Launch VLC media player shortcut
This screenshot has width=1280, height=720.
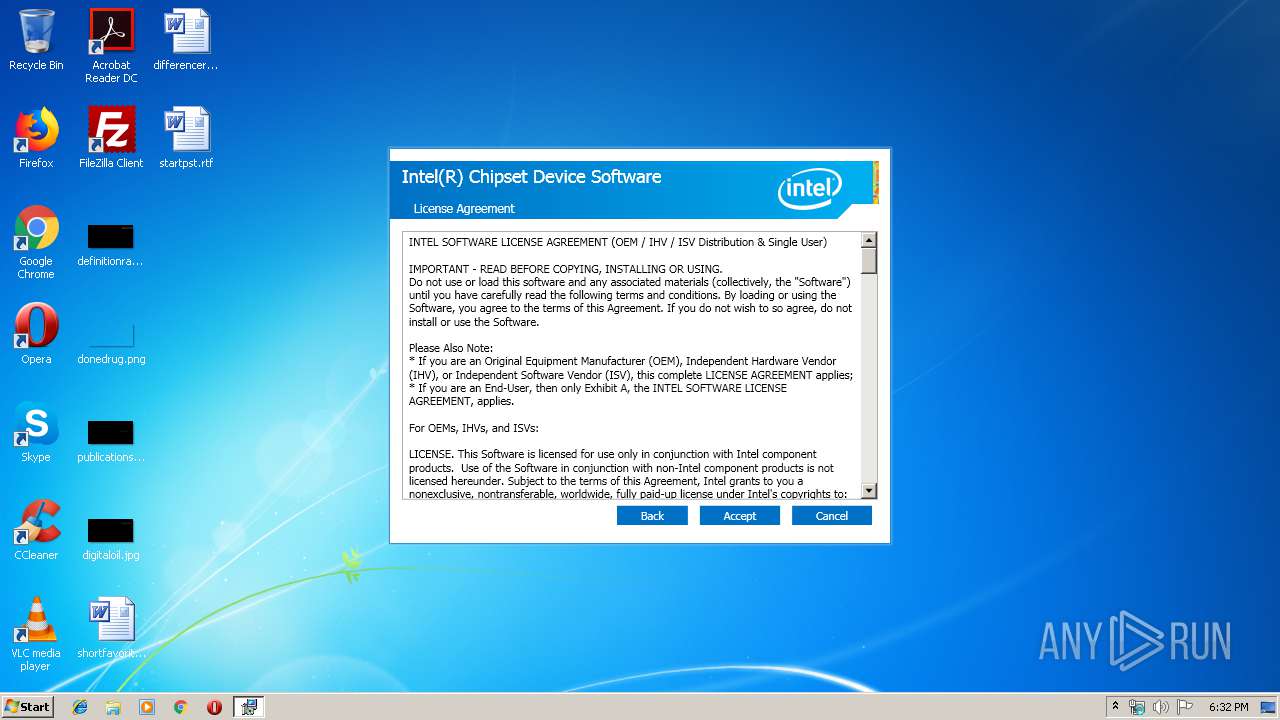[36, 634]
